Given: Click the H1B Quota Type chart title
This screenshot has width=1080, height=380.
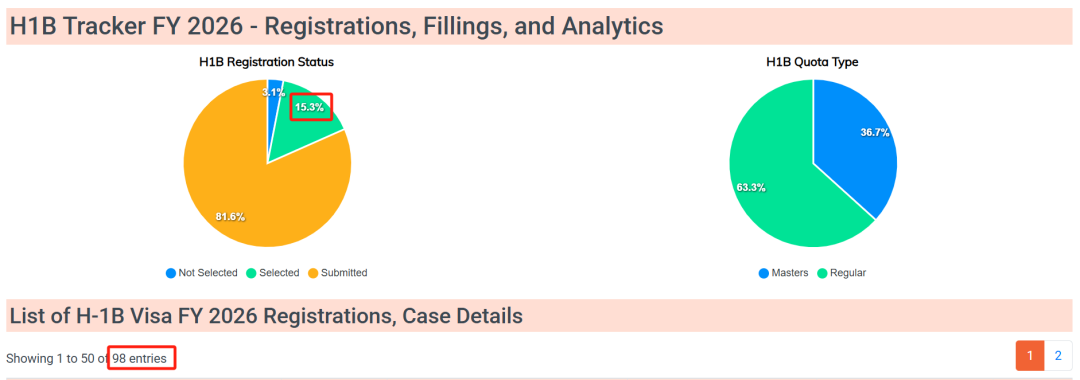Looking at the screenshot, I should pos(812,62).
